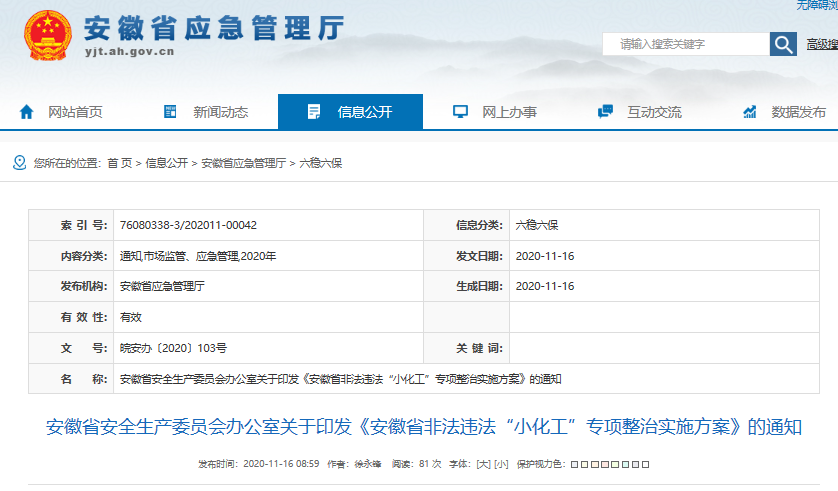Click the 发布机构 label cell
This screenshot has height=491, width=838.
click(71, 286)
